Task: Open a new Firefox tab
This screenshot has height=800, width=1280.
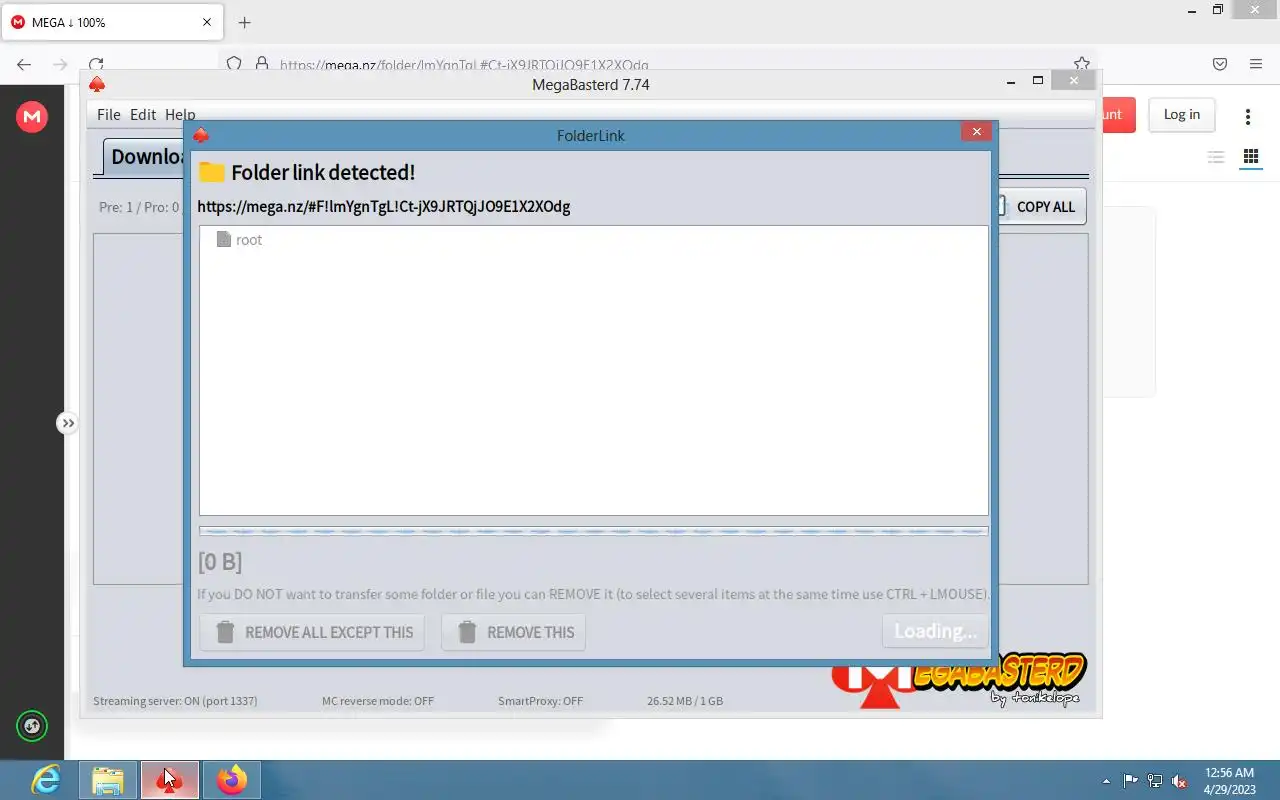Action: click(x=244, y=22)
